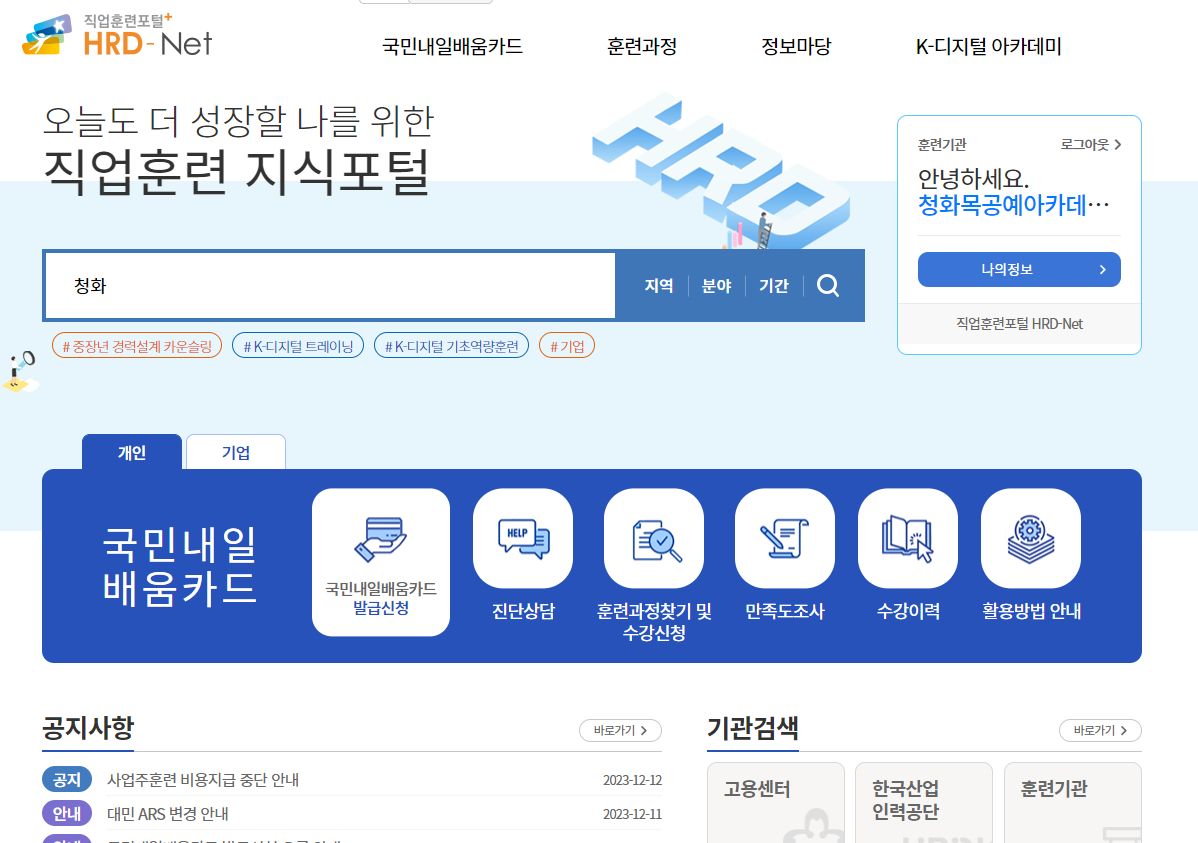Click the date 2023-12-12
This screenshot has height=843, width=1198.
[x=632, y=780]
